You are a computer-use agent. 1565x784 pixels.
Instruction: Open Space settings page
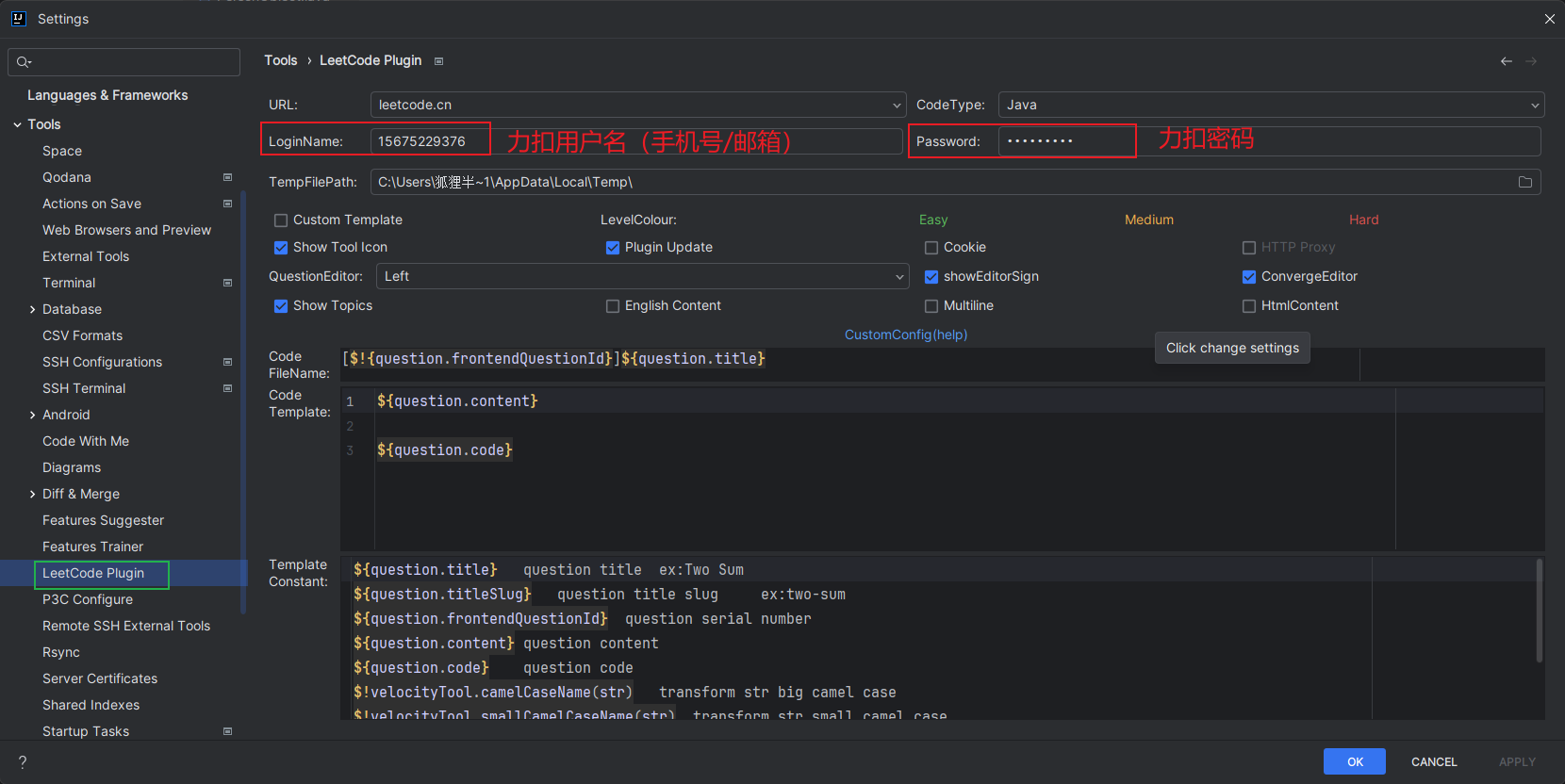coord(62,151)
